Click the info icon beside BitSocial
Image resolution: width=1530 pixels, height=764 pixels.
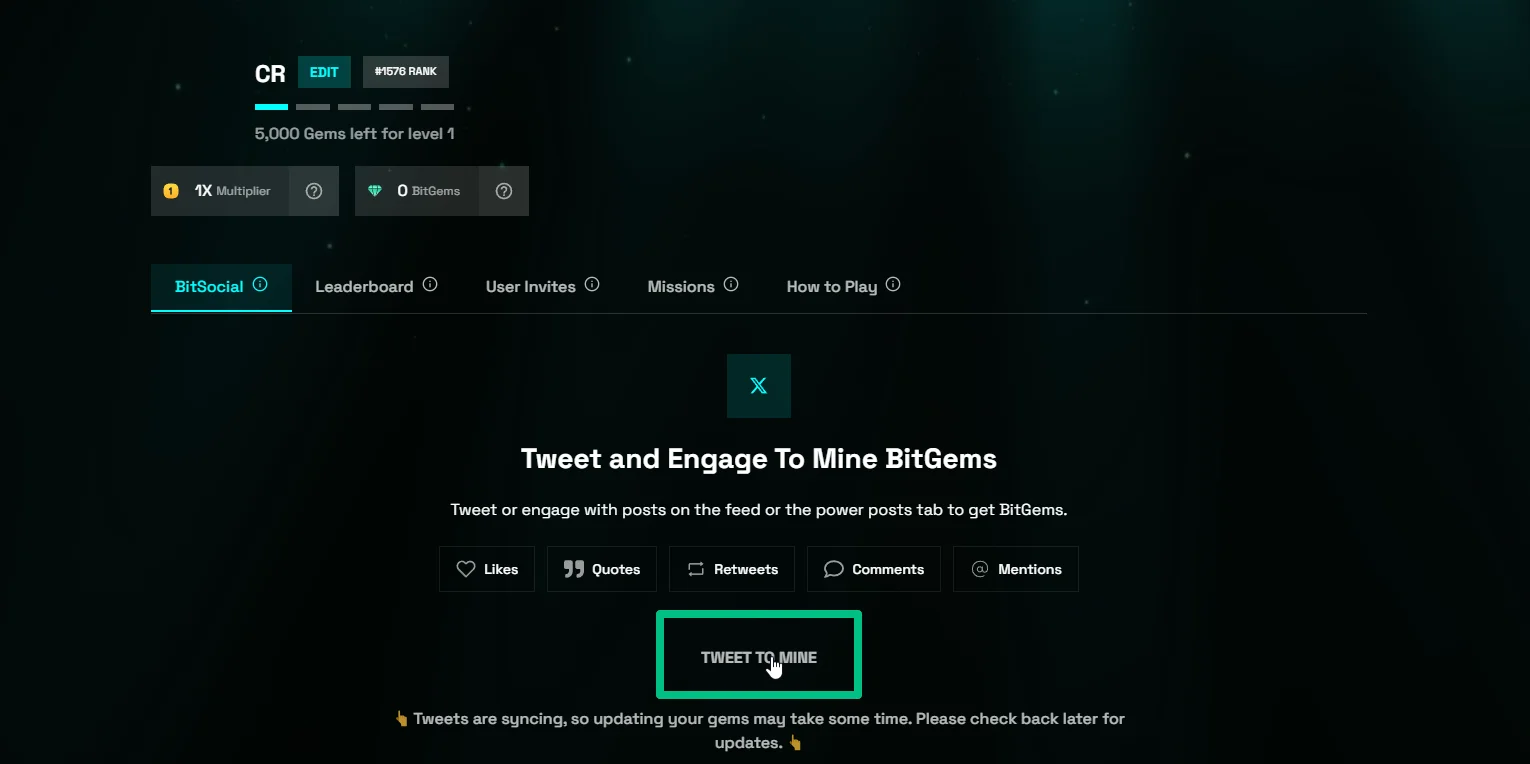(260, 284)
